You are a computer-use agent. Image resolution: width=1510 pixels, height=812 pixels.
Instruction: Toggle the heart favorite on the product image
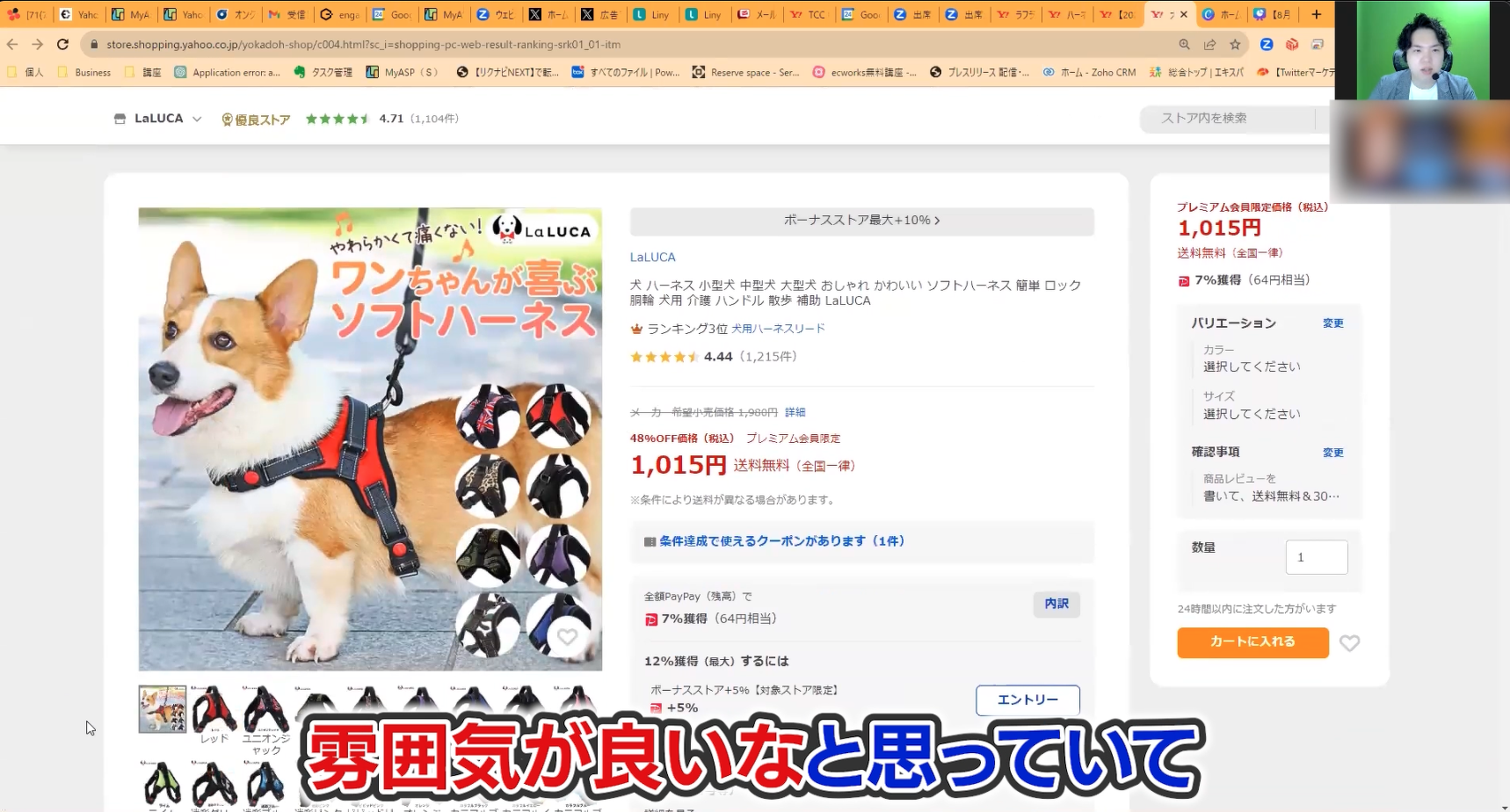point(568,636)
